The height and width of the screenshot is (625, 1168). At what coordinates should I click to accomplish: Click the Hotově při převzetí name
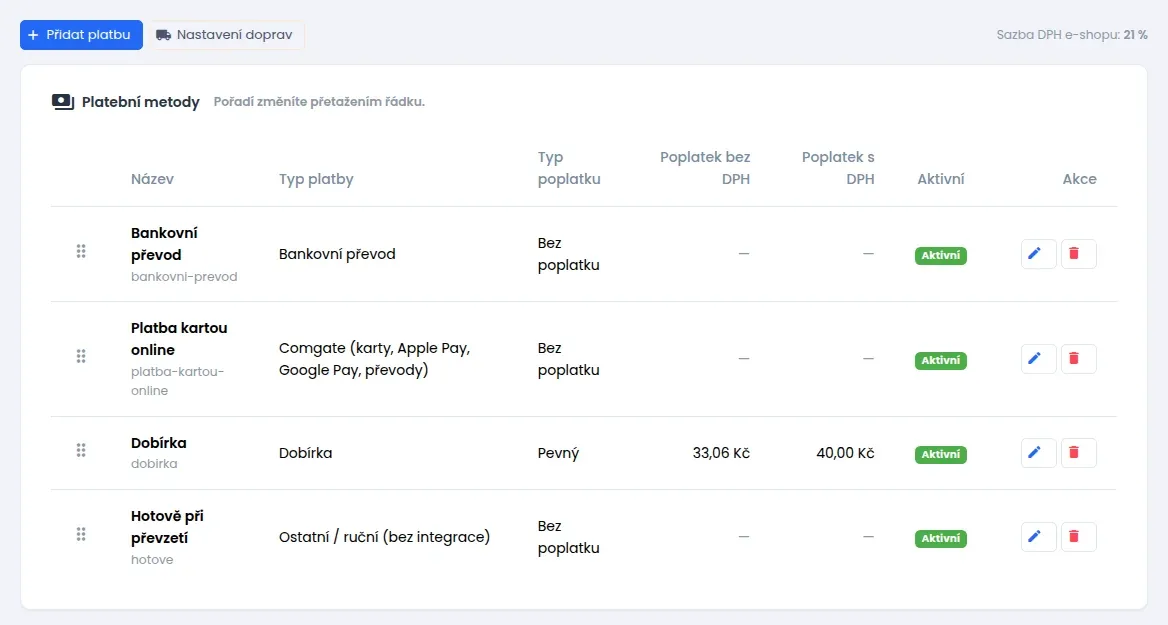(x=167, y=527)
